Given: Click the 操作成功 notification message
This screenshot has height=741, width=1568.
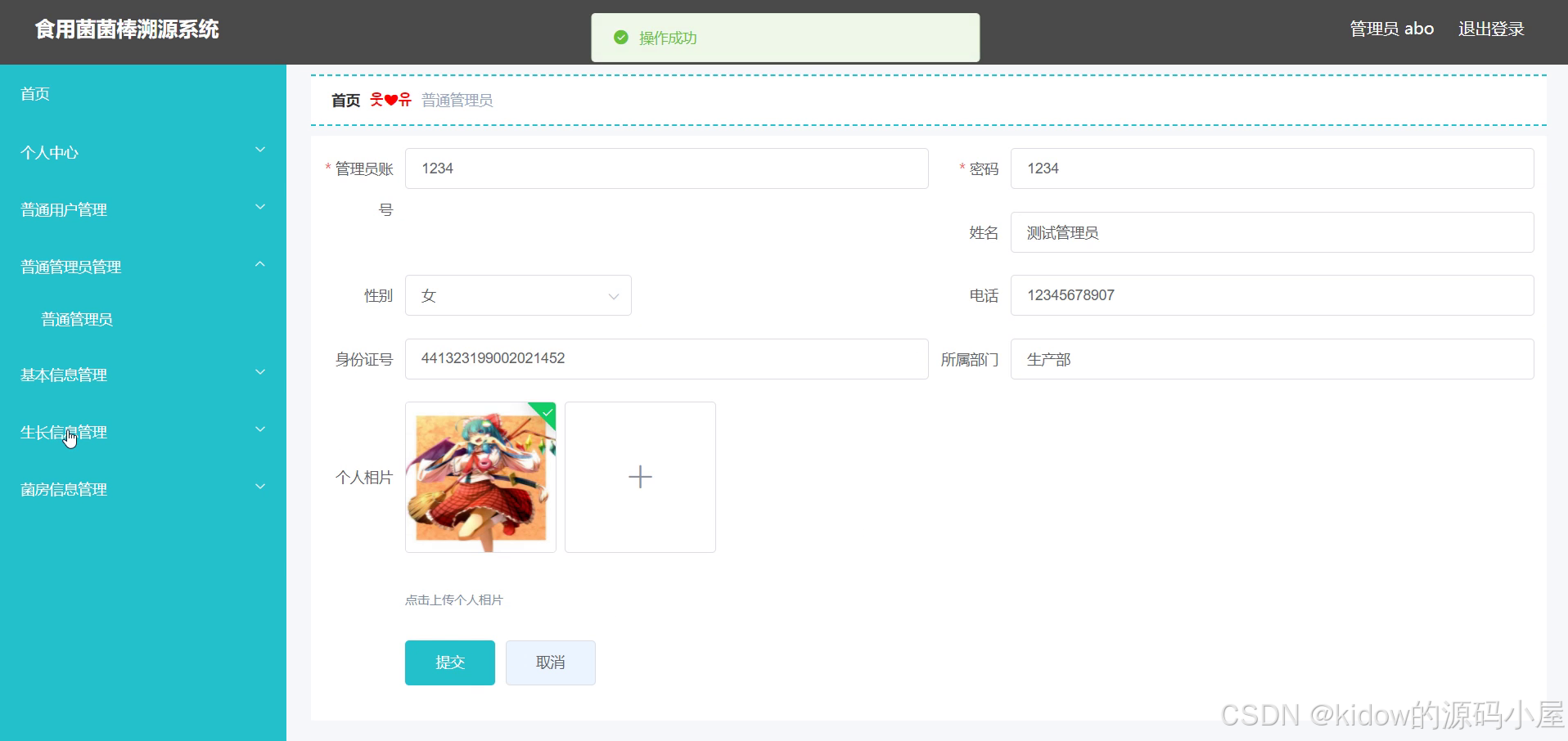Looking at the screenshot, I should [x=668, y=38].
